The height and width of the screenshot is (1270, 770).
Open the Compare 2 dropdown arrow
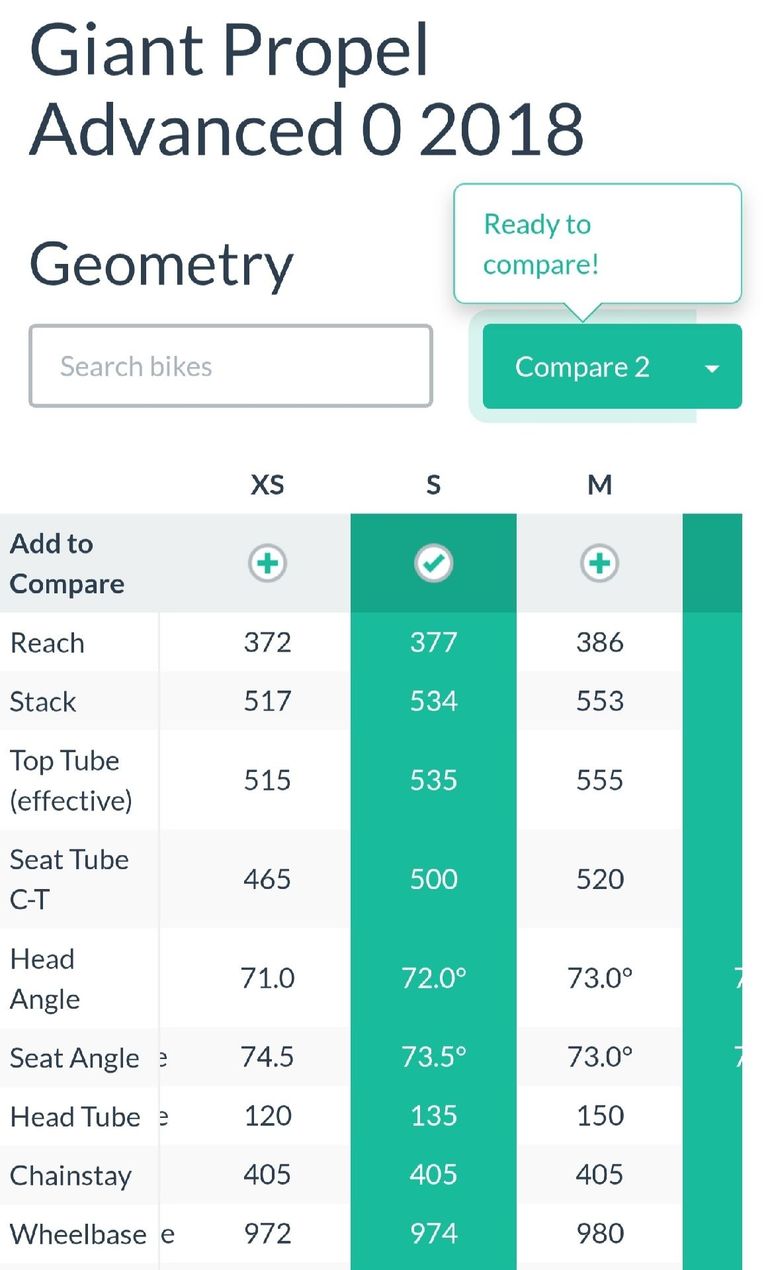point(712,368)
